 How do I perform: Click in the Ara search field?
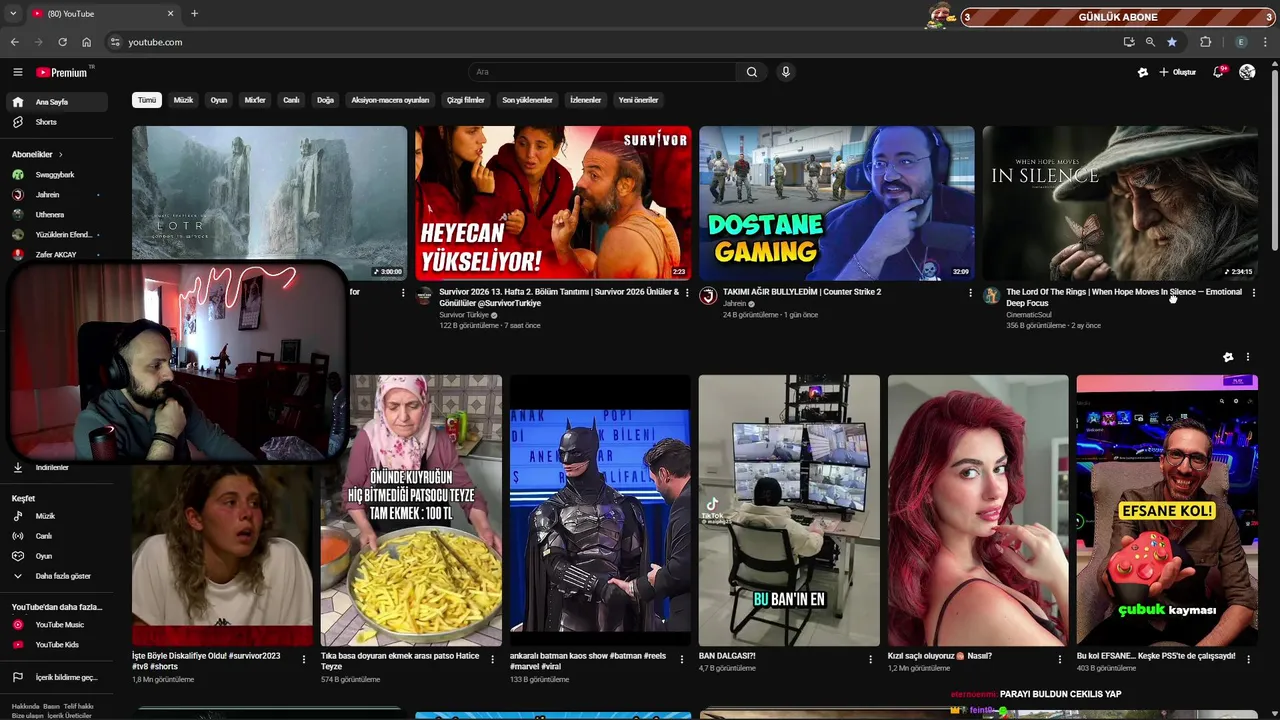pos(603,72)
